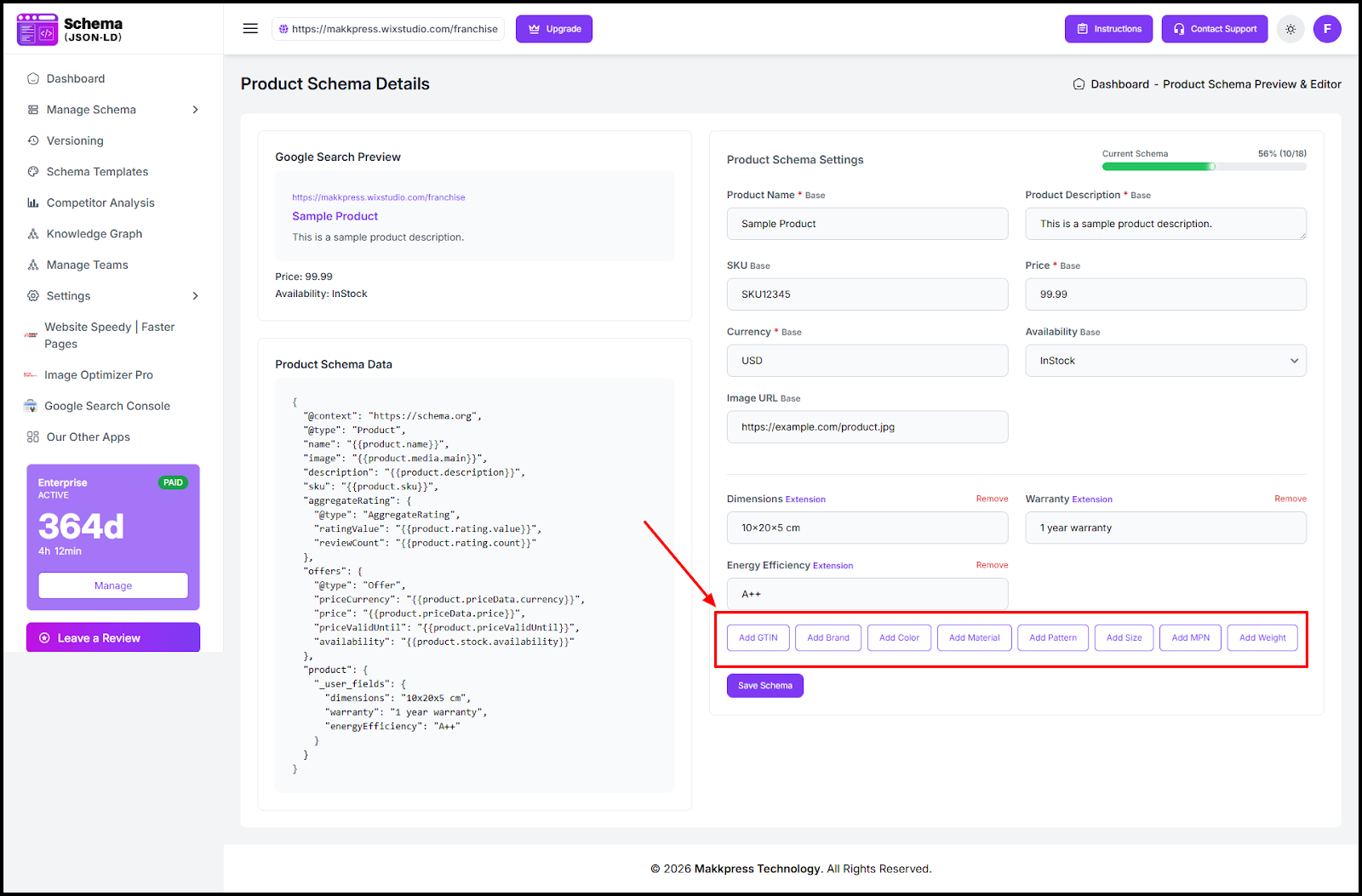Toggle the light/dark theme sun icon
The height and width of the screenshot is (896, 1362).
tap(1290, 29)
